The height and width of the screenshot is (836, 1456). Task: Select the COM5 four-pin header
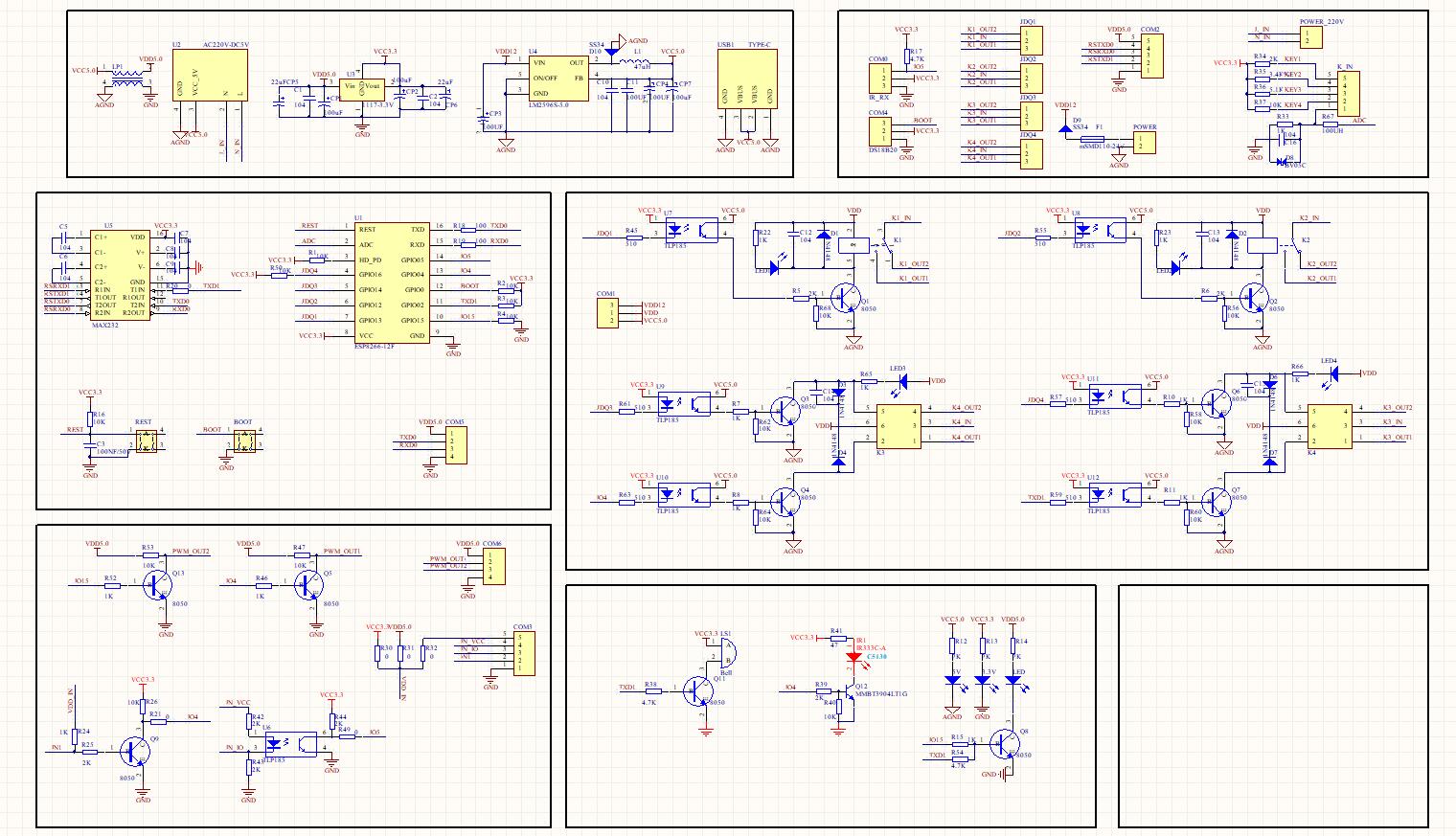tap(457, 446)
